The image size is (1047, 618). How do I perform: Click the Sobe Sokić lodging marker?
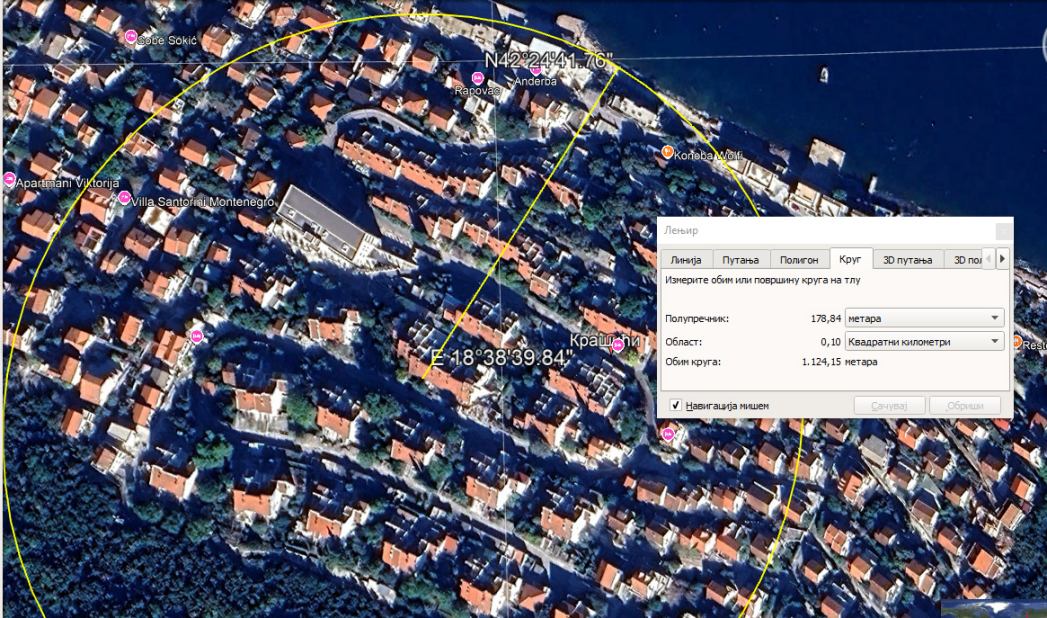(131, 37)
